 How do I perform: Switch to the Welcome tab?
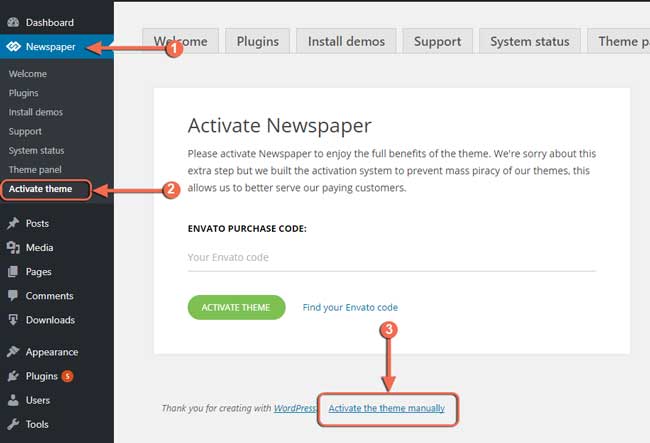(x=180, y=41)
